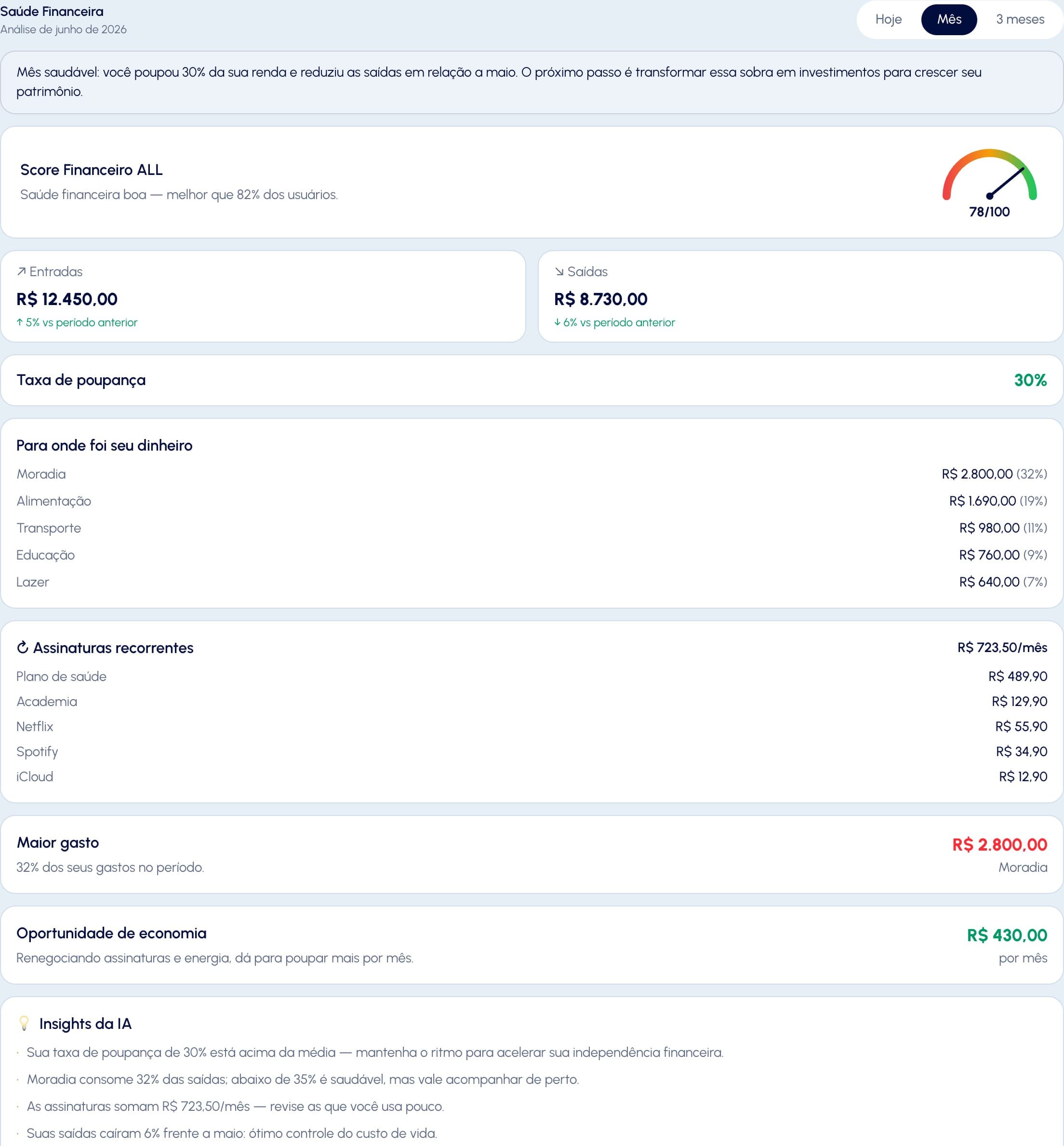Click the 30% Taxa de poupança value
This screenshot has height=1146, width=1064.
1030,380
